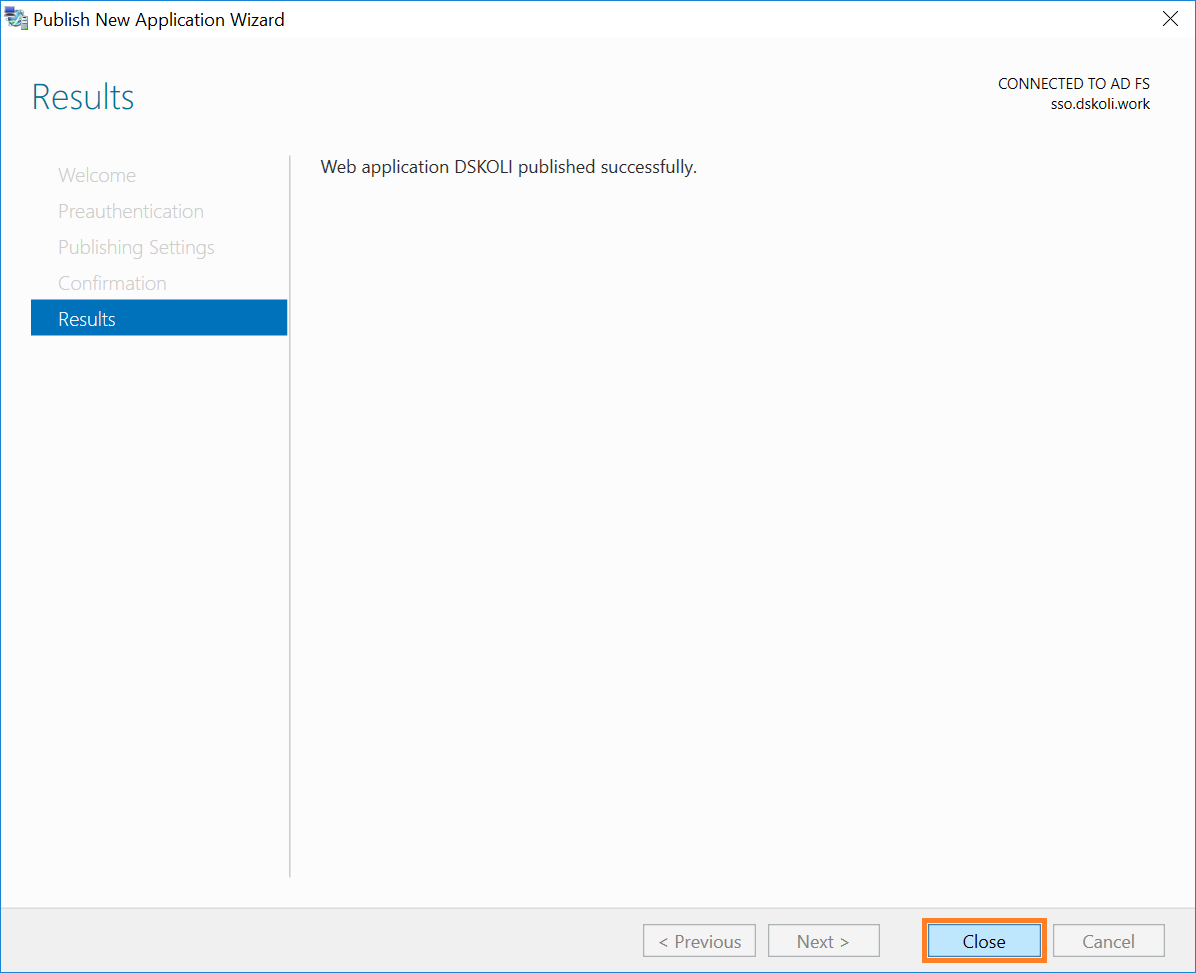Click the wizard application icon in title bar

[x=16, y=19]
